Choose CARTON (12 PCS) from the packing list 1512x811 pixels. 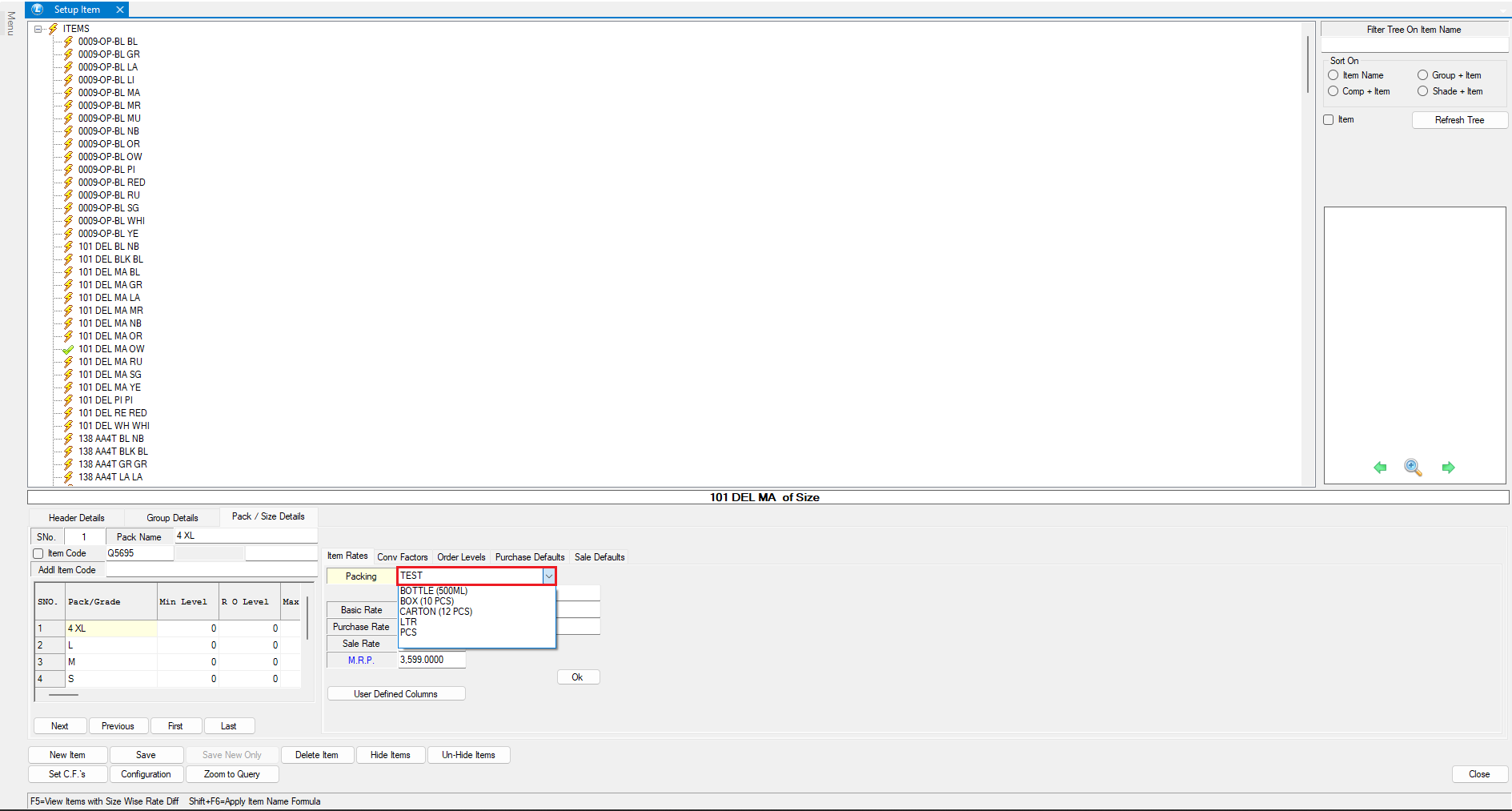click(x=436, y=612)
